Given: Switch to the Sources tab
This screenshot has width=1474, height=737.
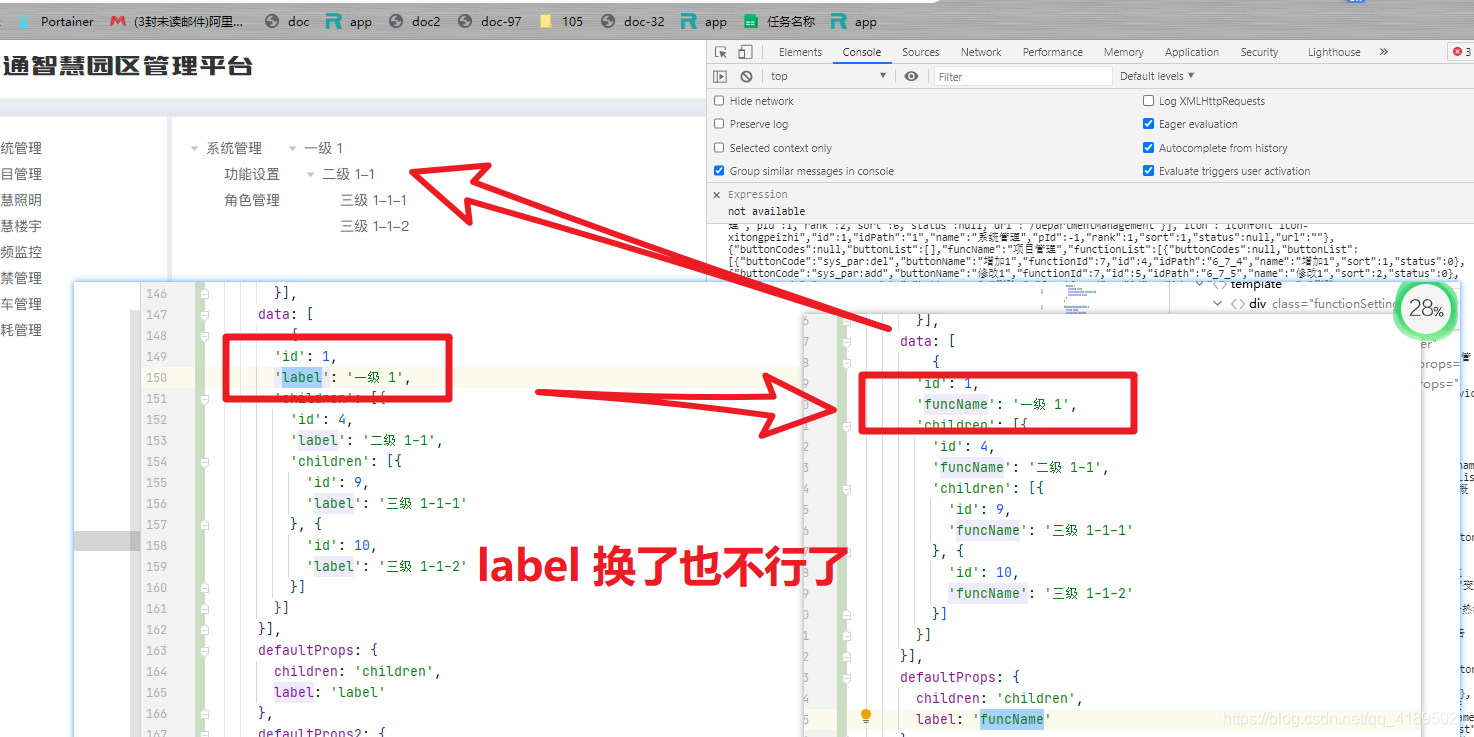Looking at the screenshot, I should pos(920,52).
